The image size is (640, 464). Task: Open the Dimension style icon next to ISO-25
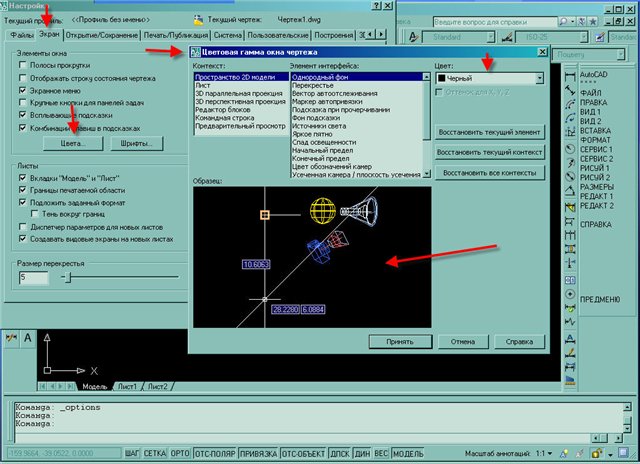(x=507, y=37)
